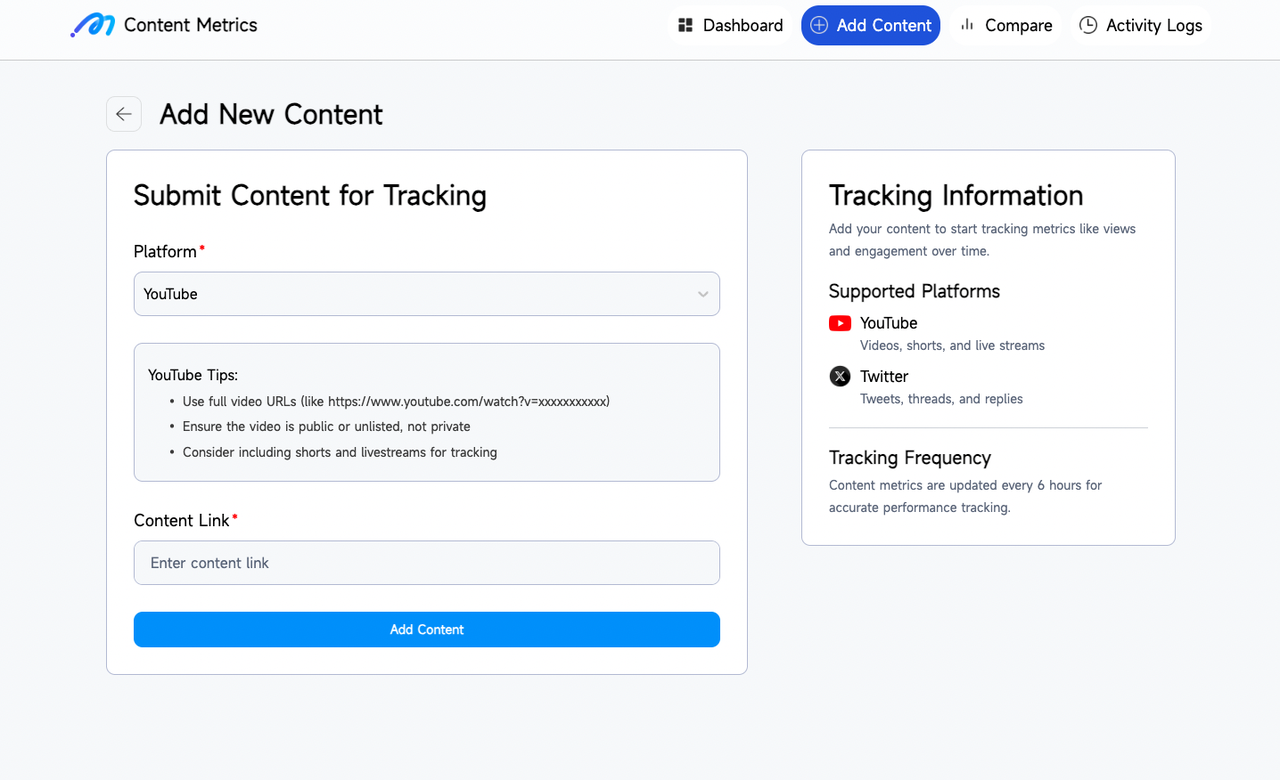1280x780 pixels.
Task: Focus the Enter content link field
Action: point(427,563)
